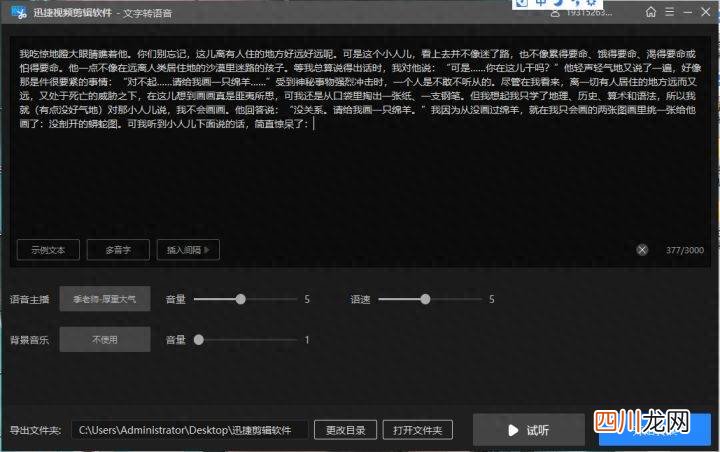Adjust the background music 音量 slider
Viewport: 720px width, 452px height.
coord(198,340)
